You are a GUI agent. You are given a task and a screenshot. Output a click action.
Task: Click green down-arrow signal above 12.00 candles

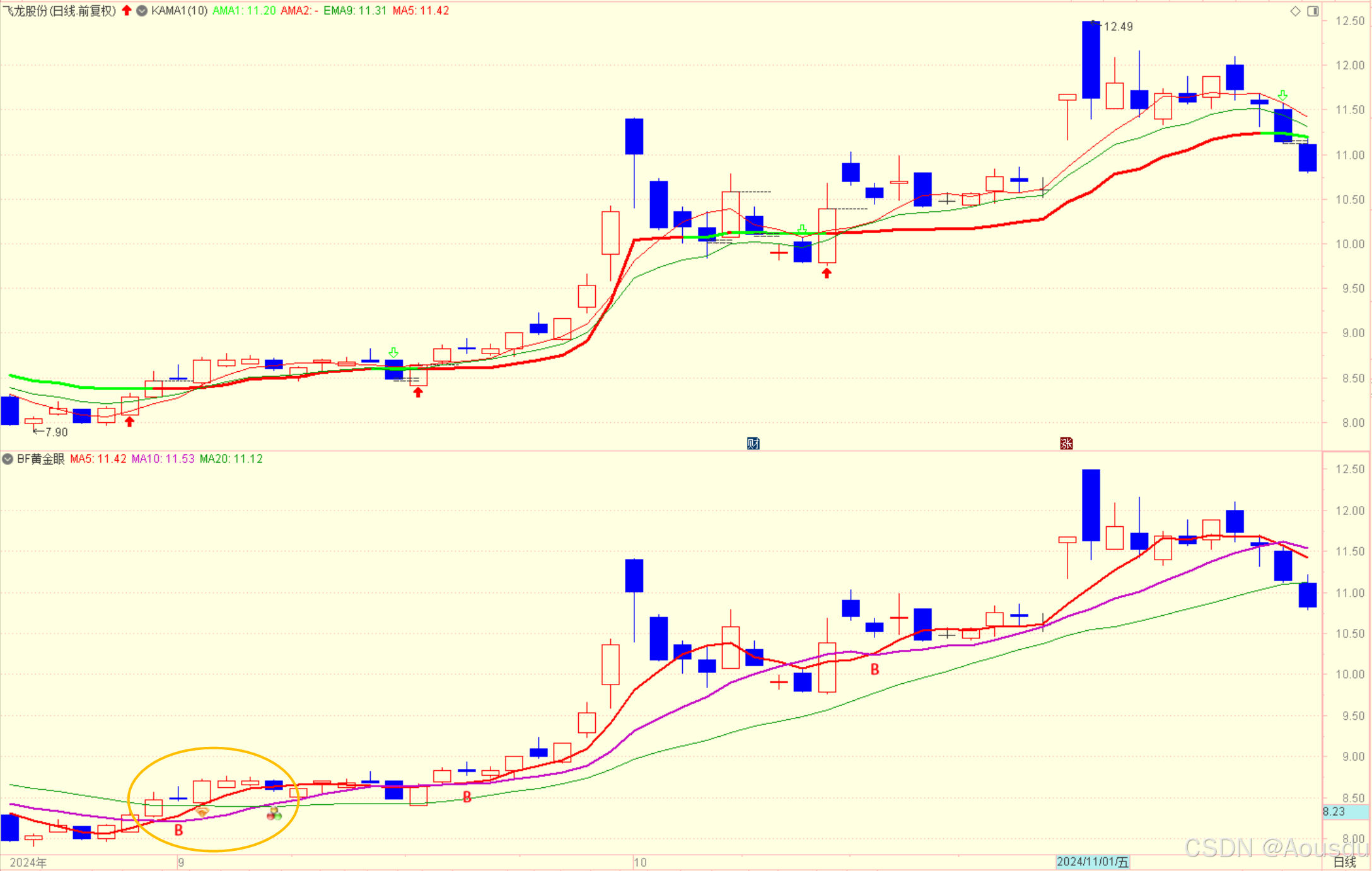1282,95
